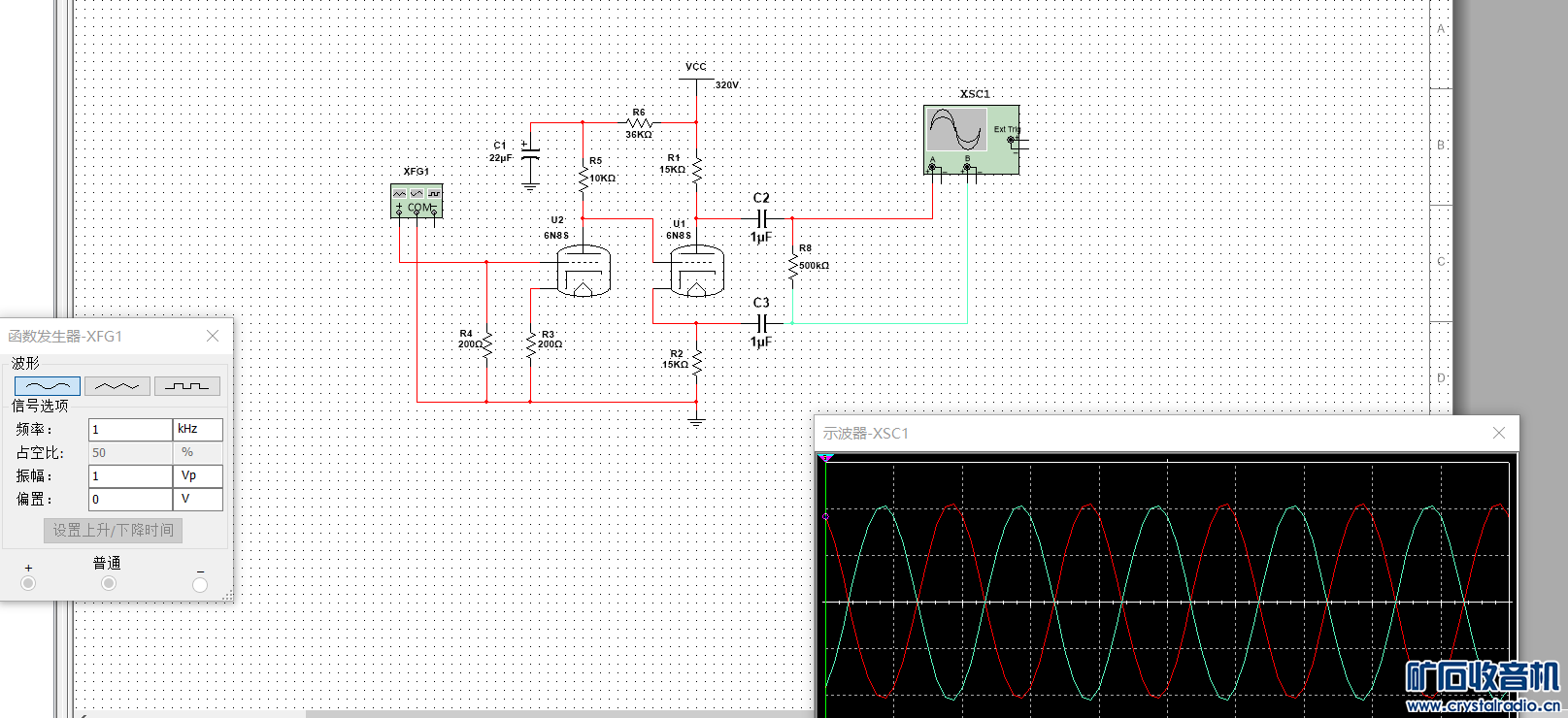The width and height of the screenshot is (1568, 718).
Task: Click channel A terminal on oscilloscope XSC1
Action: [x=933, y=168]
